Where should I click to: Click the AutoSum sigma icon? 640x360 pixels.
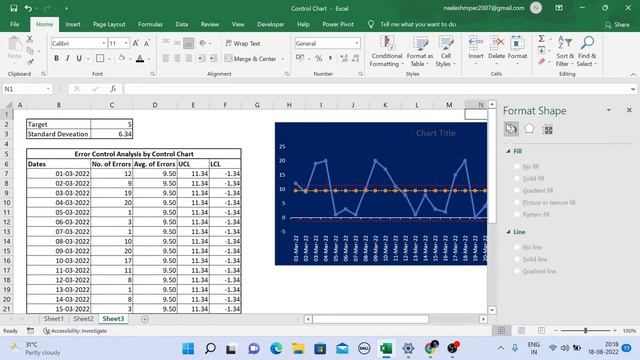(542, 39)
